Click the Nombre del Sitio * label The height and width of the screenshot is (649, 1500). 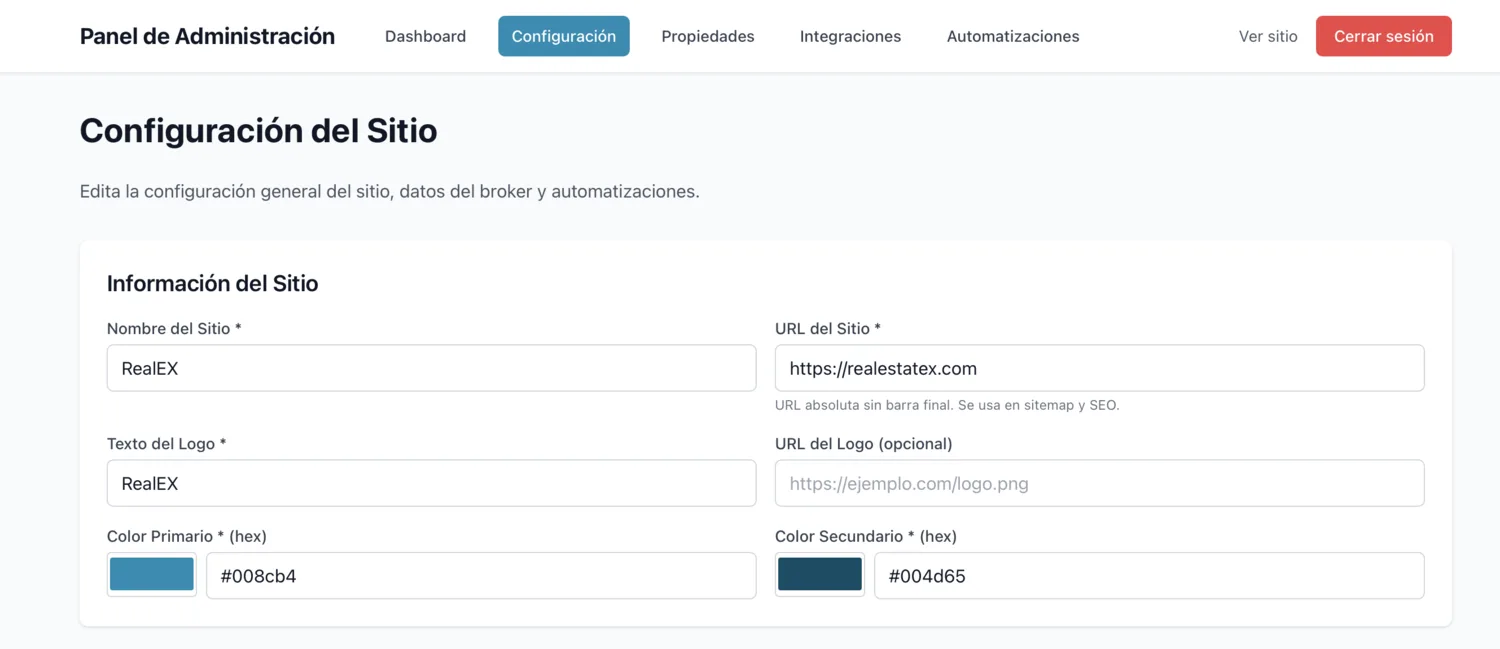tap(174, 328)
